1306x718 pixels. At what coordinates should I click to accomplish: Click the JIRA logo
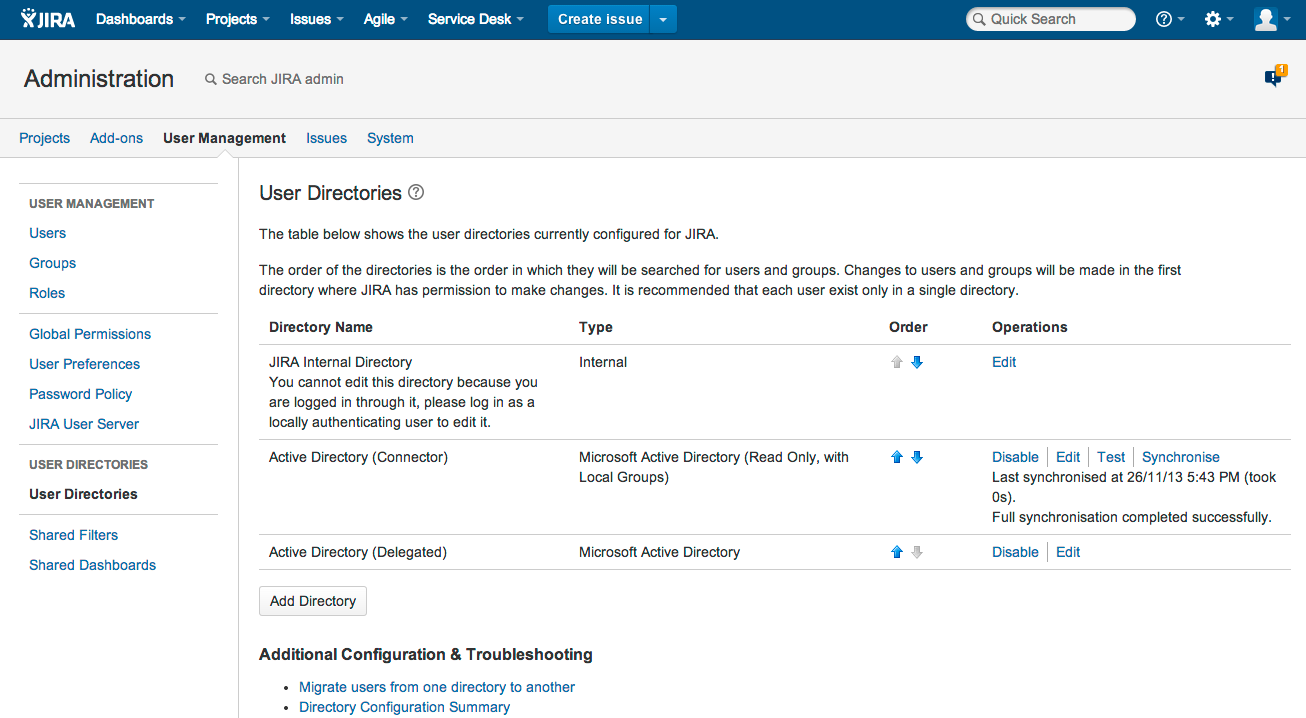coord(47,19)
